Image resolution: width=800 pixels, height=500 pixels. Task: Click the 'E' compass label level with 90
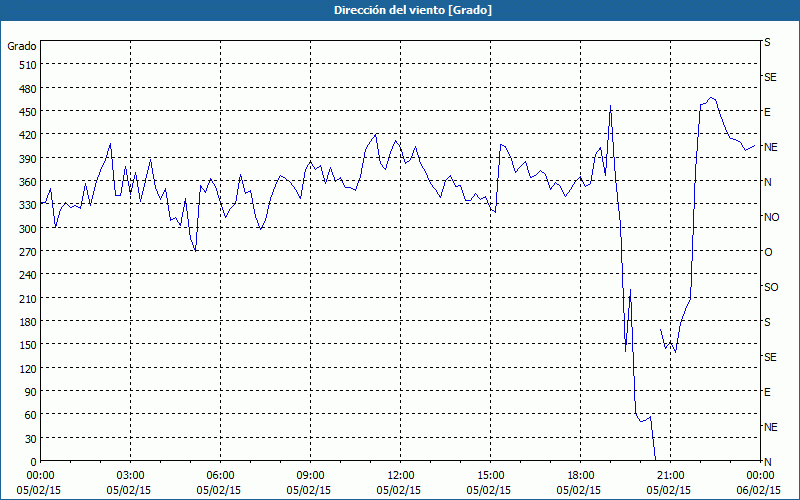pyautogui.click(x=767, y=392)
